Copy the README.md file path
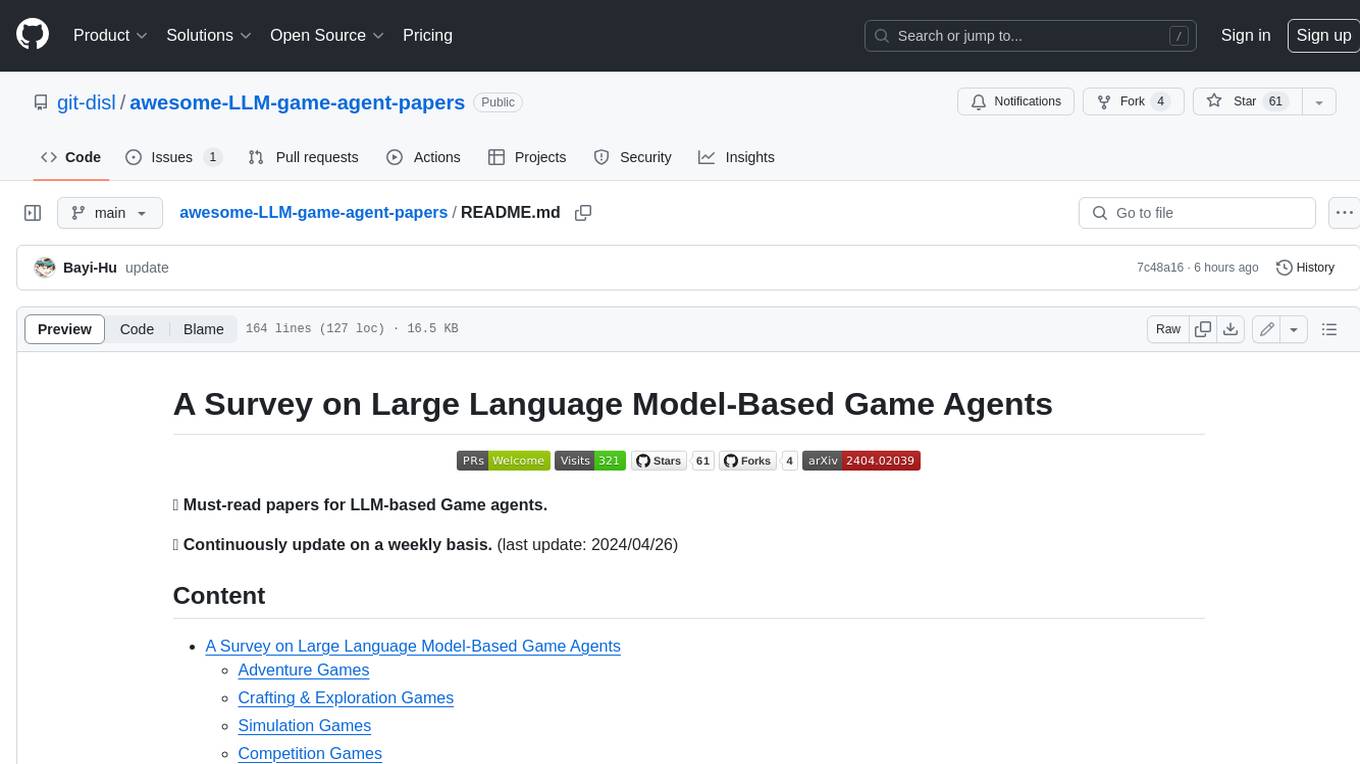Image resolution: width=1360 pixels, height=764 pixels. tap(583, 213)
